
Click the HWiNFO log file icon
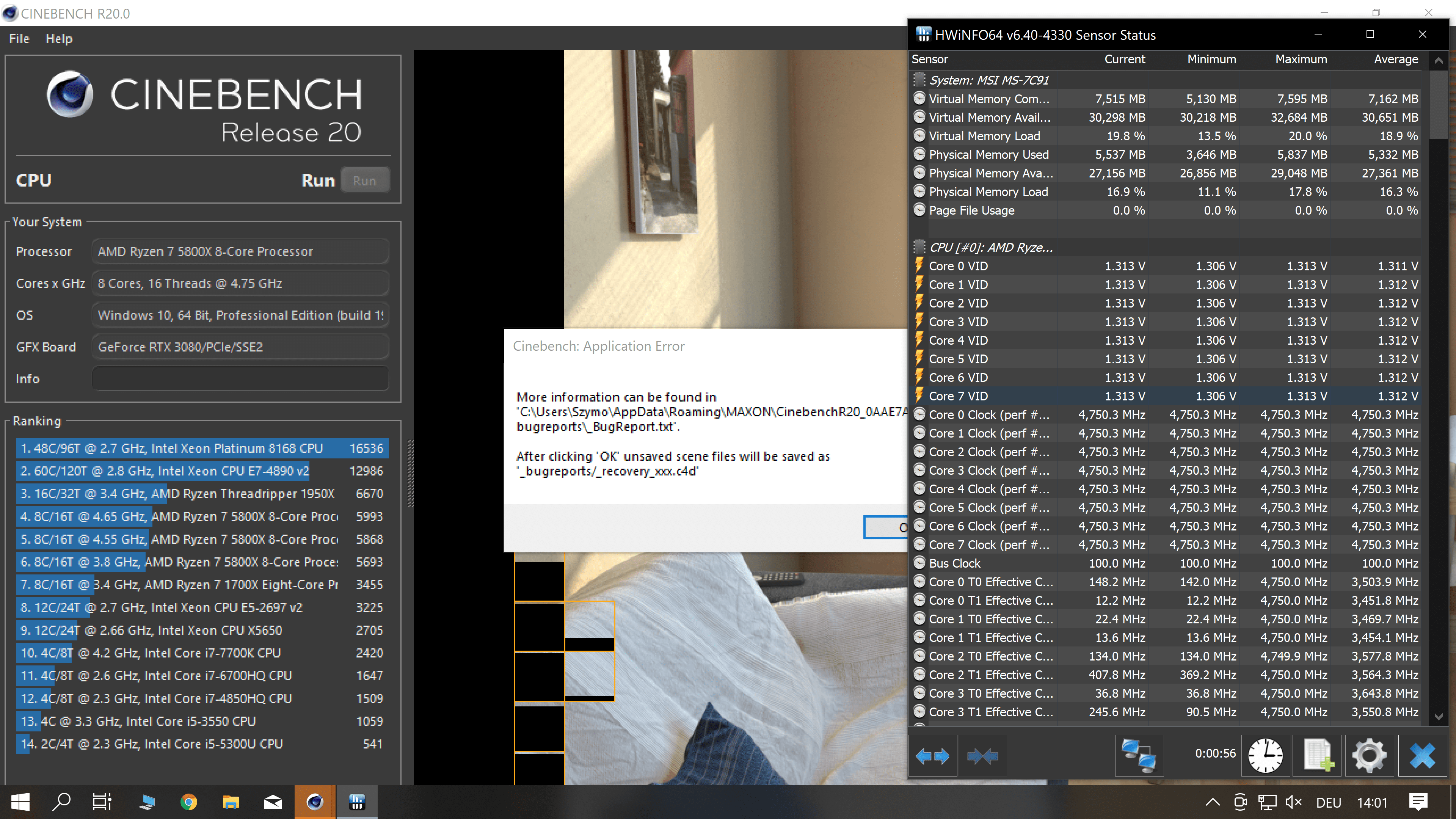coord(1317,756)
